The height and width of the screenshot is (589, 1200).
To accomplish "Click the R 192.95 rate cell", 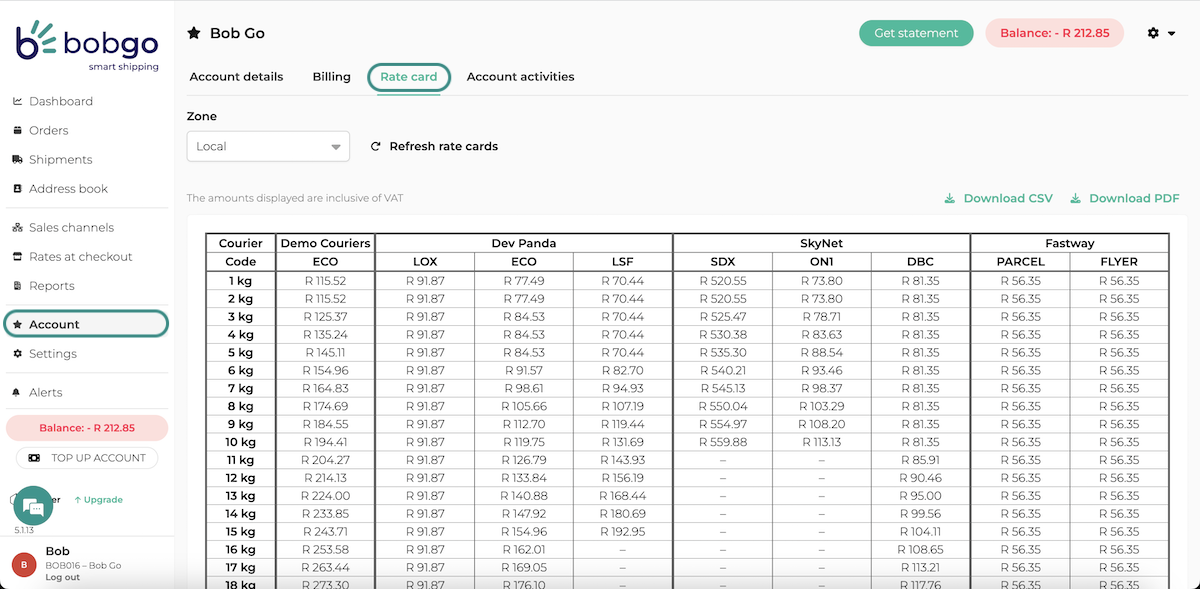I will pos(623,532).
